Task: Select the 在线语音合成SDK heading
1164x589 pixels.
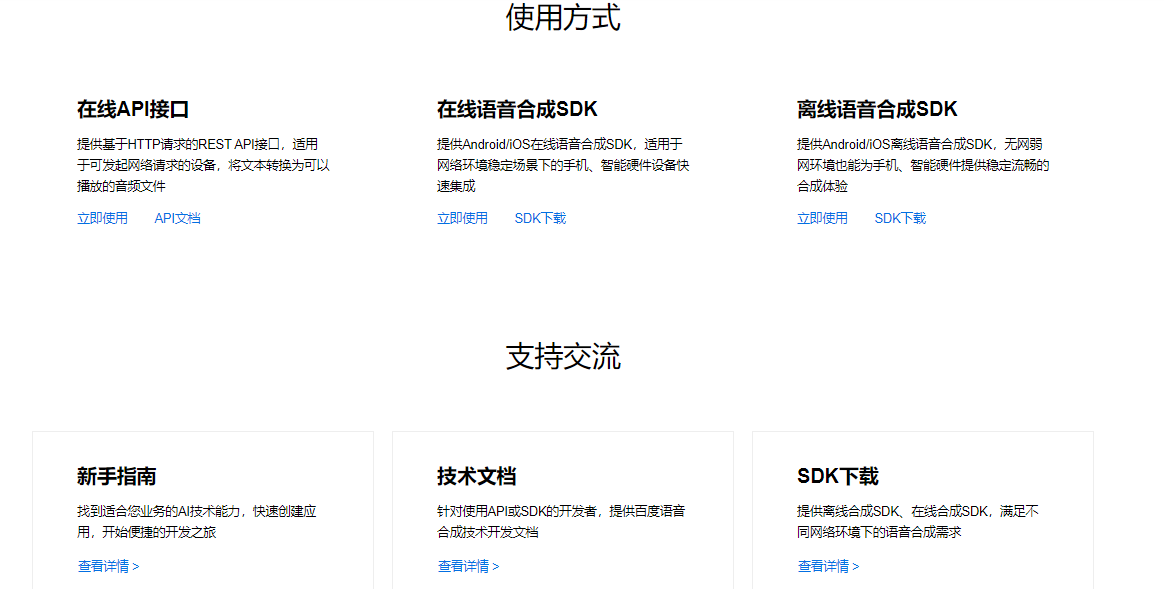Action: (x=517, y=109)
